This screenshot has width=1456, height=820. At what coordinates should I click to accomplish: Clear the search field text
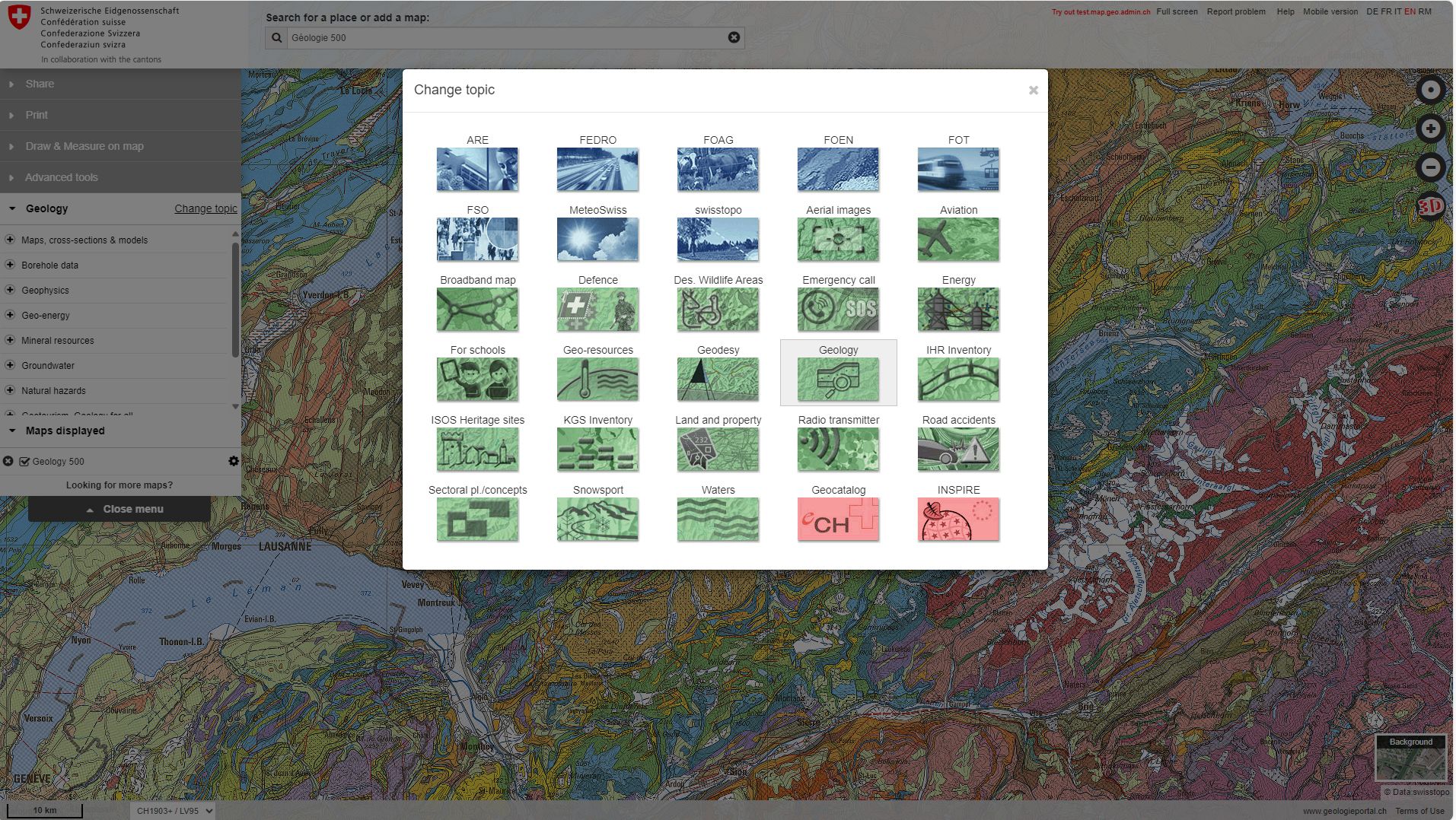coord(734,37)
